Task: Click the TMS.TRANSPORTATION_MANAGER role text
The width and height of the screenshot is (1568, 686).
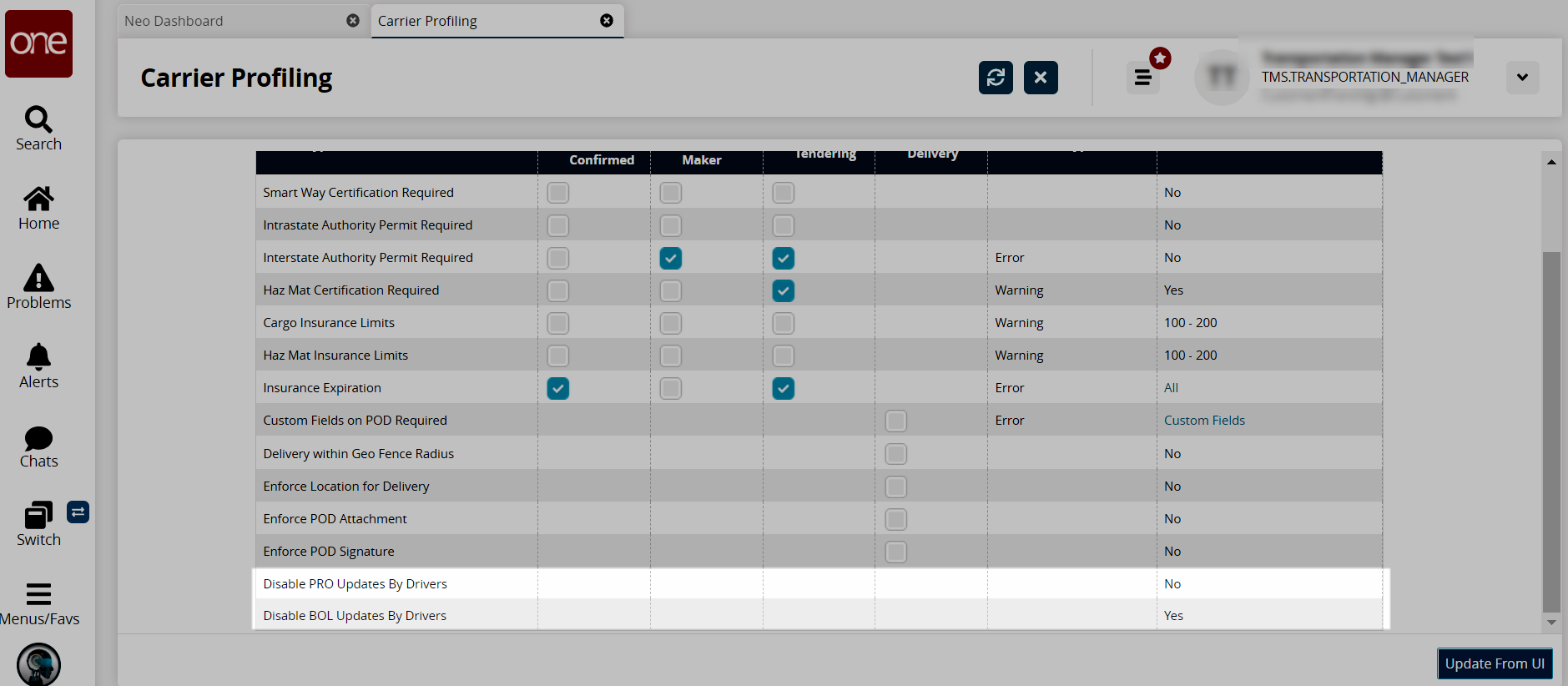Action: pyautogui.click(x=1365, y=77)
